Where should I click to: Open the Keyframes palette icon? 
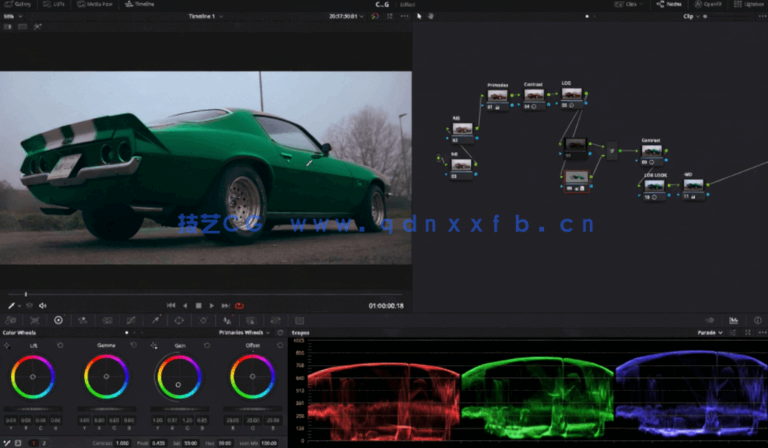[710, 321]
